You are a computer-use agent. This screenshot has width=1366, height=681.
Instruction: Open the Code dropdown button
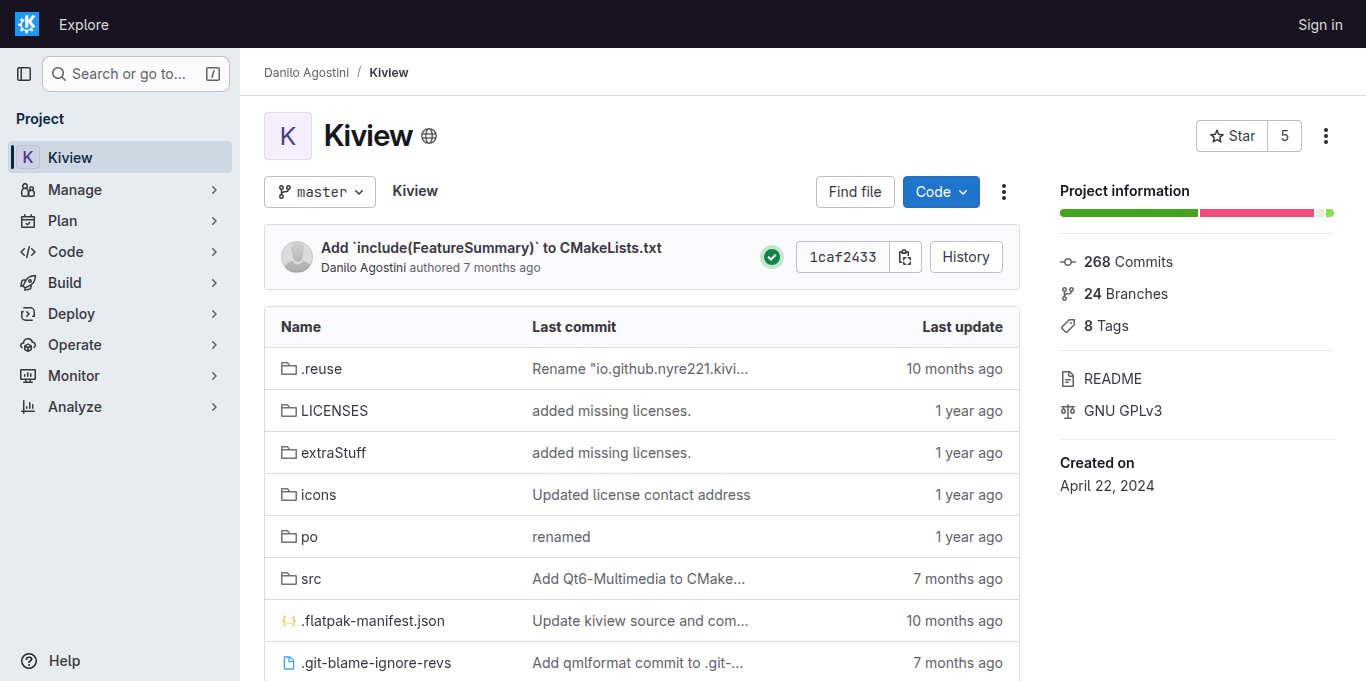point(941,192)
